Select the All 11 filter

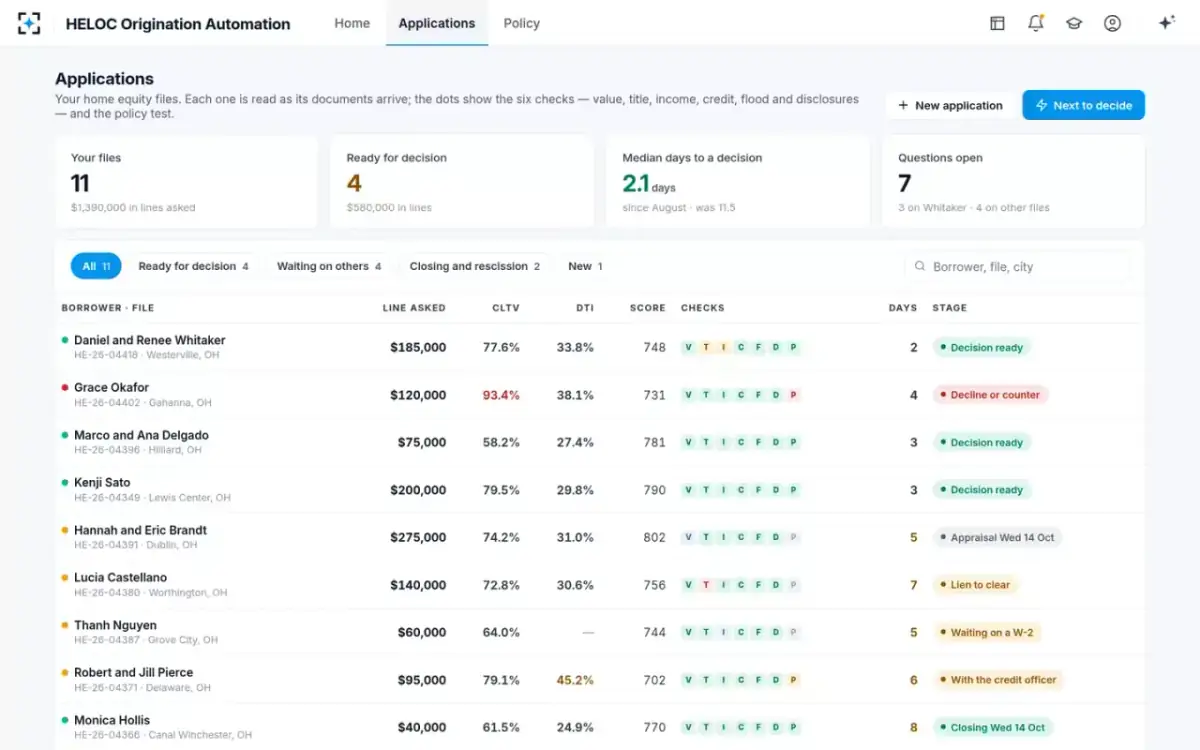point(96,266)
